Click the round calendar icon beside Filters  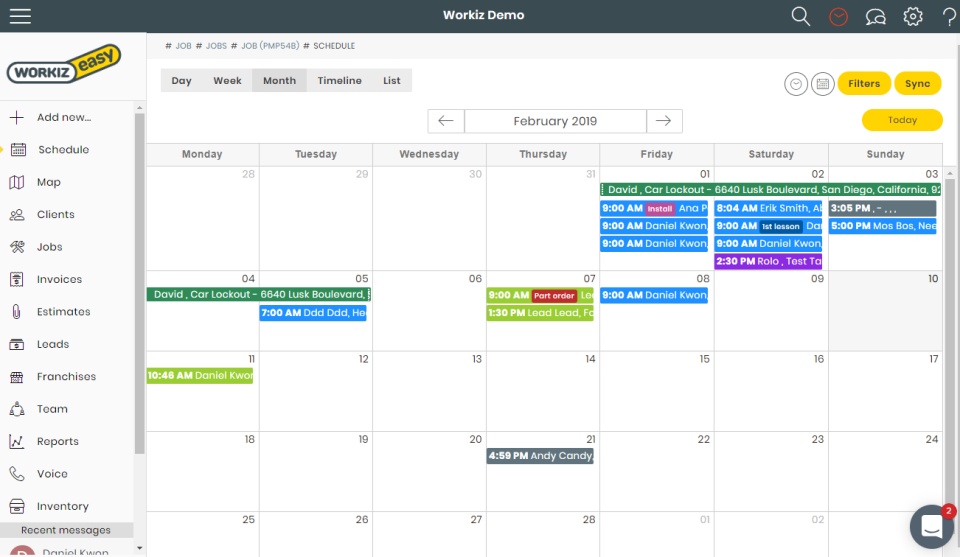[823, 84]
